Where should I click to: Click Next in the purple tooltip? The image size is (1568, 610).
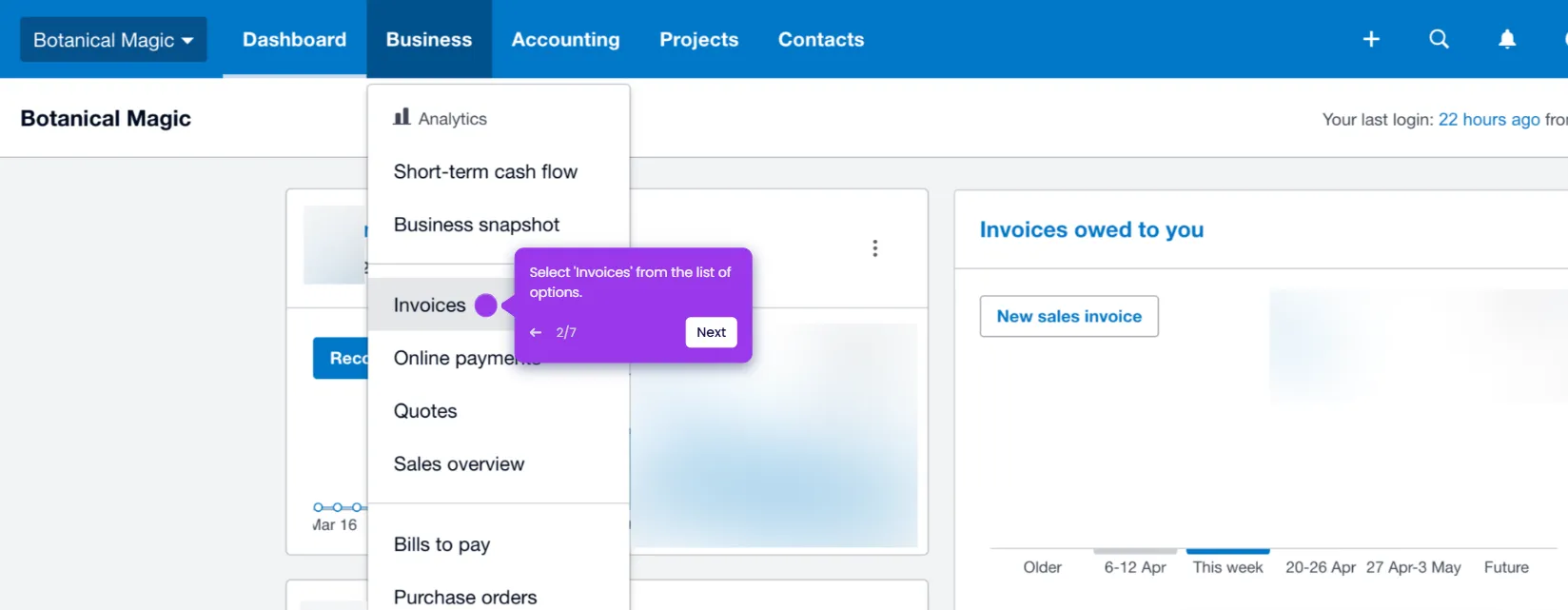point(711,332)
